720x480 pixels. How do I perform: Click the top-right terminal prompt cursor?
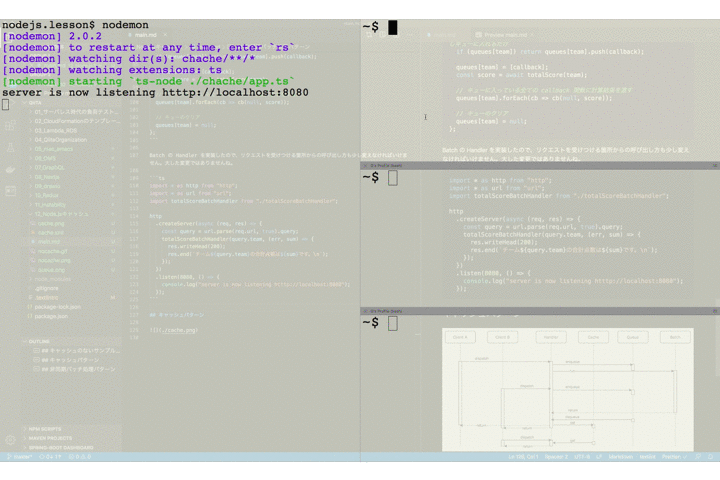click(x=393, y=28)
